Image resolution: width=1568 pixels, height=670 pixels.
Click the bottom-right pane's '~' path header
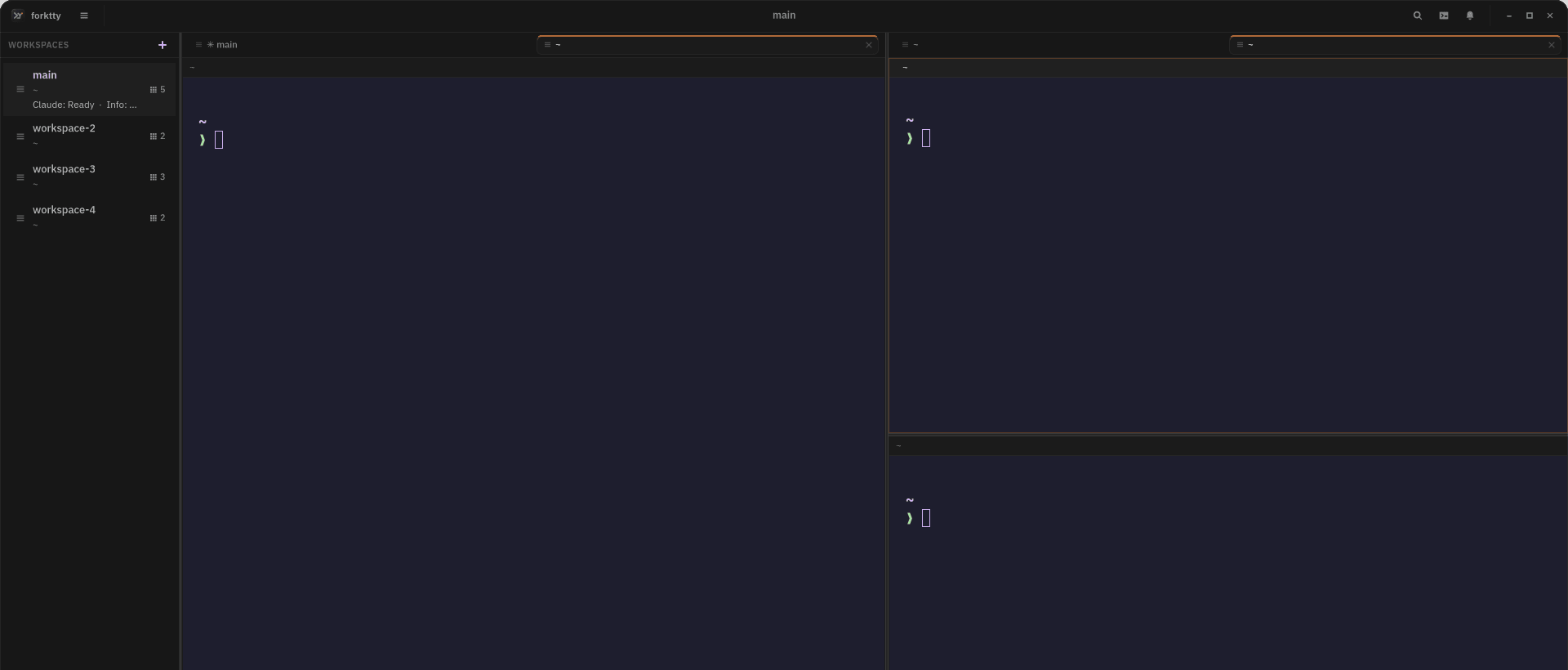(898, 446)
